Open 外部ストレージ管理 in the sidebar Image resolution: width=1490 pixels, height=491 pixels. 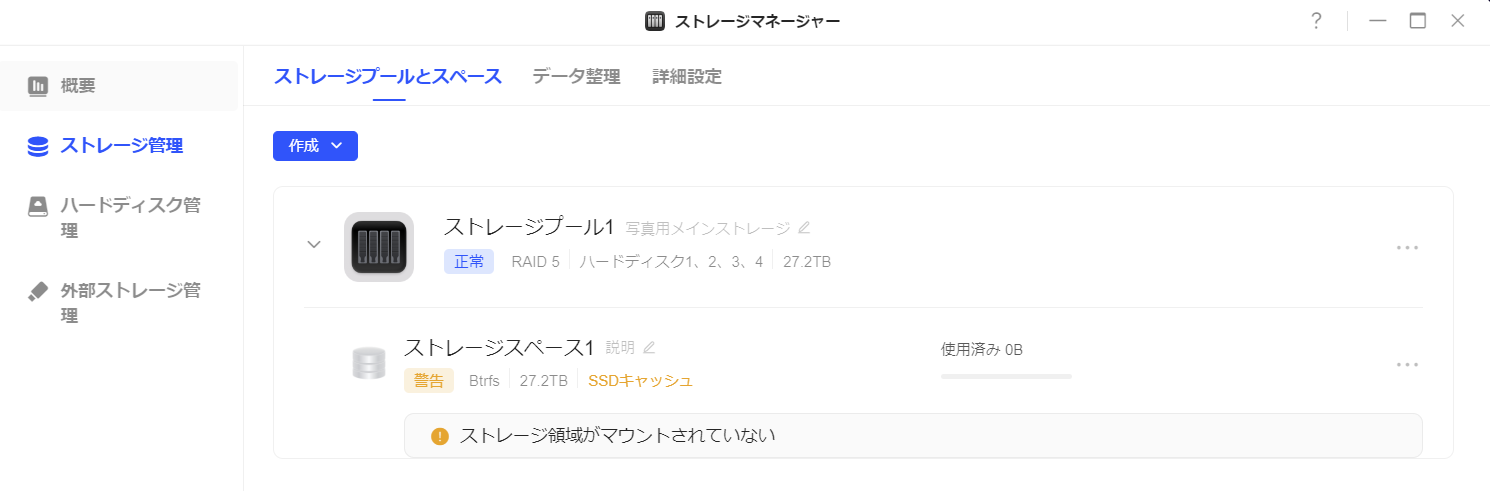pyautogui.click(x=120, y=303)
